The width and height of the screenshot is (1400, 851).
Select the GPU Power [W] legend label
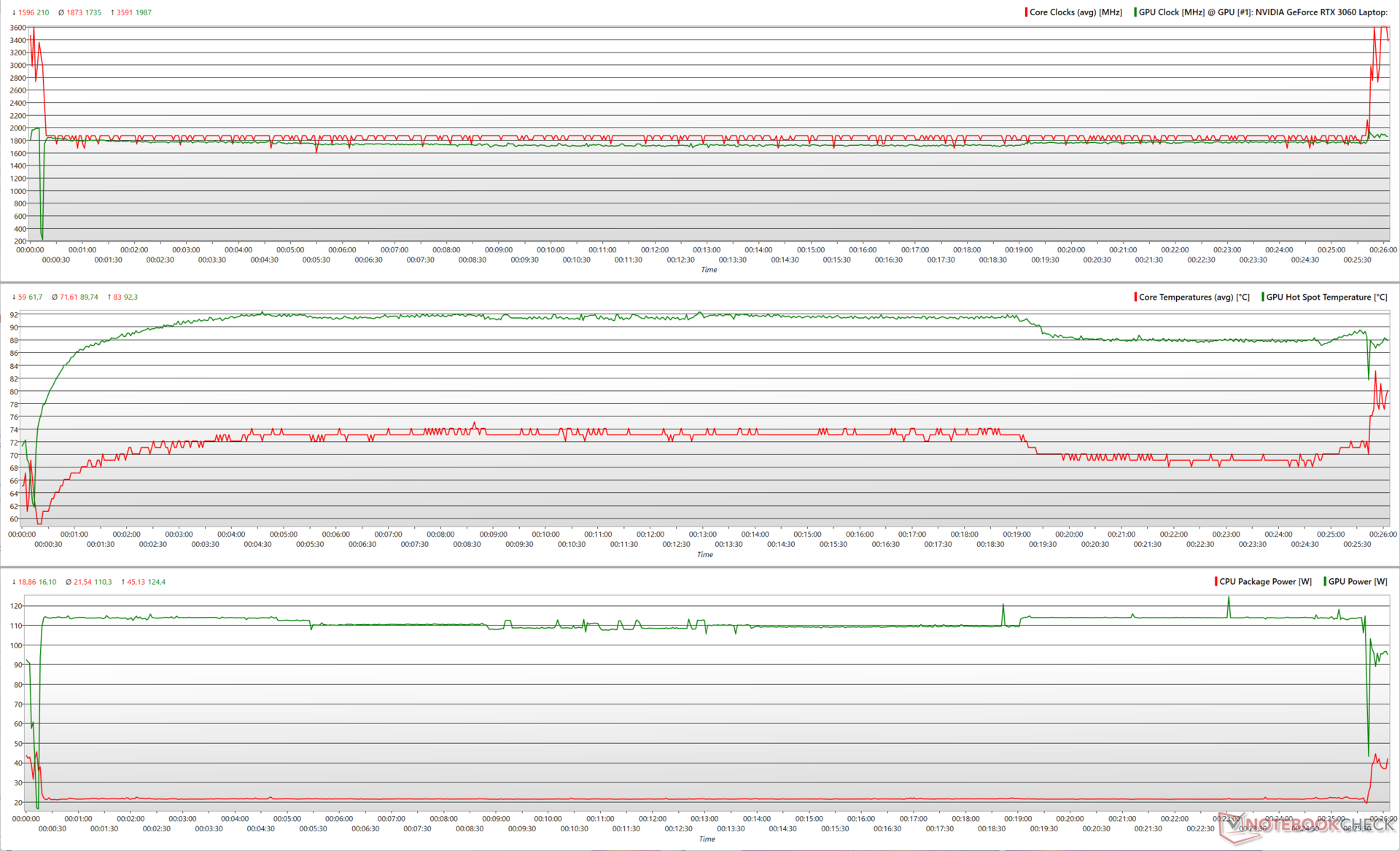pos(1358,582)
